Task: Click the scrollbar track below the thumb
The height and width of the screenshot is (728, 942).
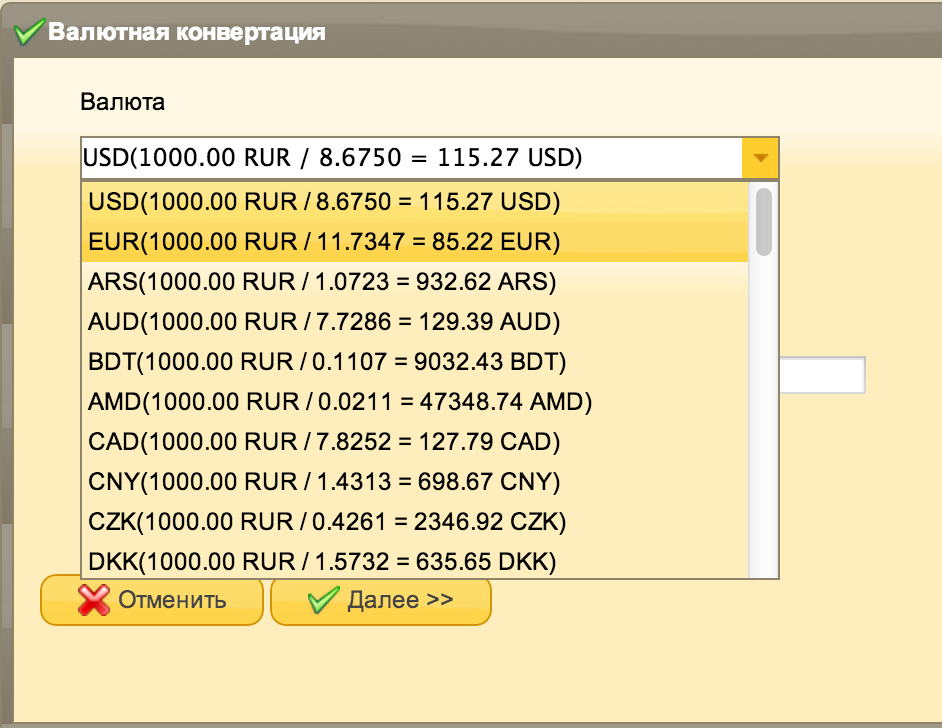Action: click(x=764, y=420)
